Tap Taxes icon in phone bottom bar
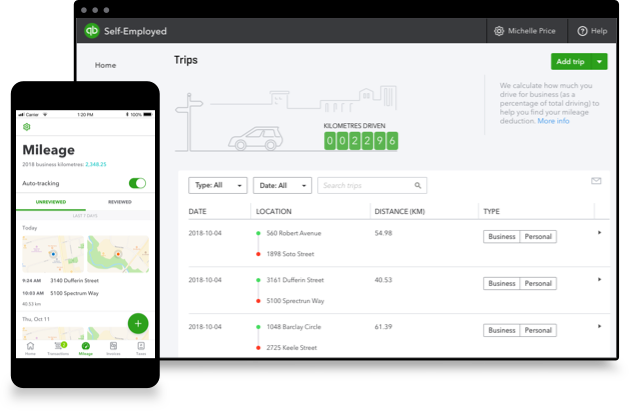 [141, 348]
